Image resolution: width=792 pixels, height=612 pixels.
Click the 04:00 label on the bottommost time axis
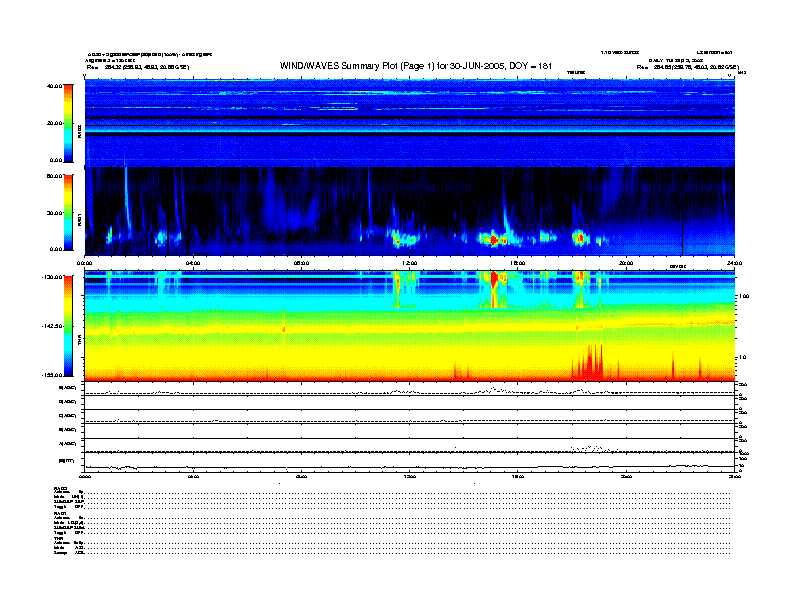click(x=193, y=476)
